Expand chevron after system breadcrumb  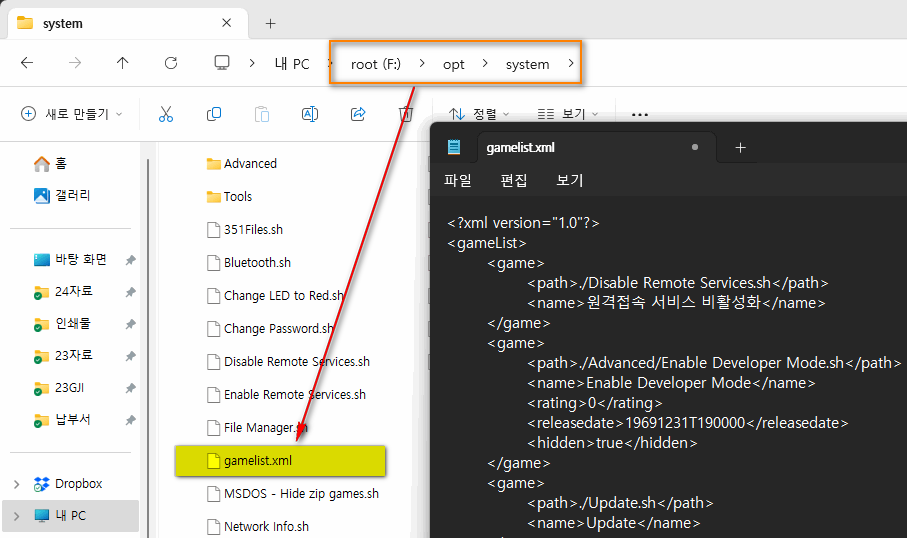[571, 63]
